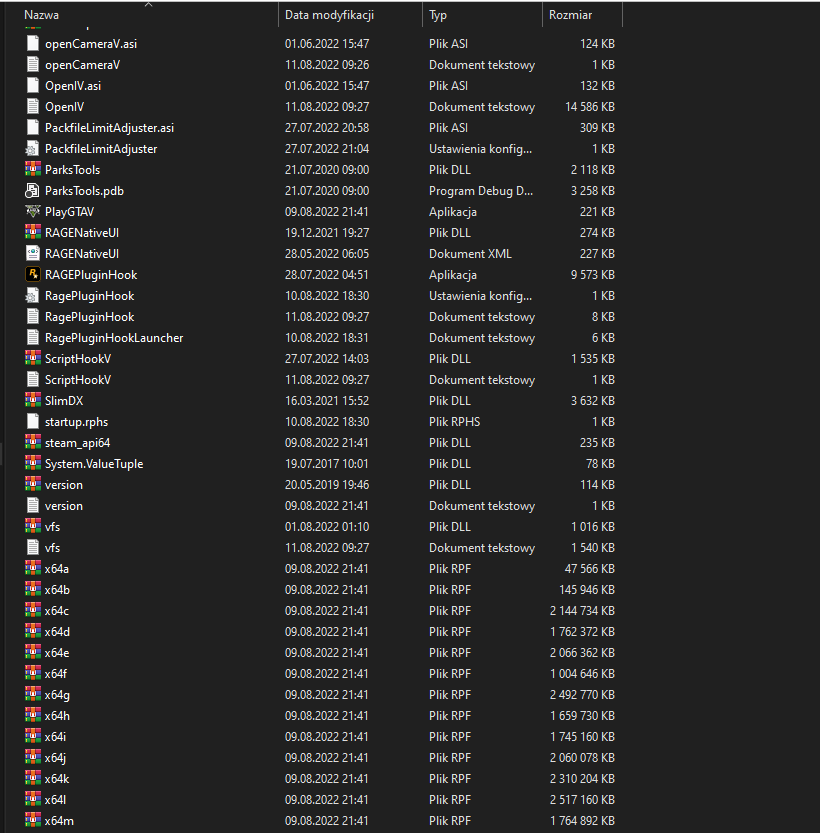Viewport: 820px width, 833px height.
Task: Click the RagePluginHookLauncher text document icon
Action: (x=33, y=337)
